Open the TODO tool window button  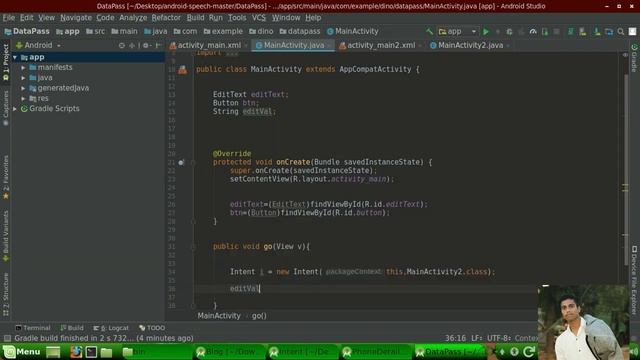pos(152,328)
